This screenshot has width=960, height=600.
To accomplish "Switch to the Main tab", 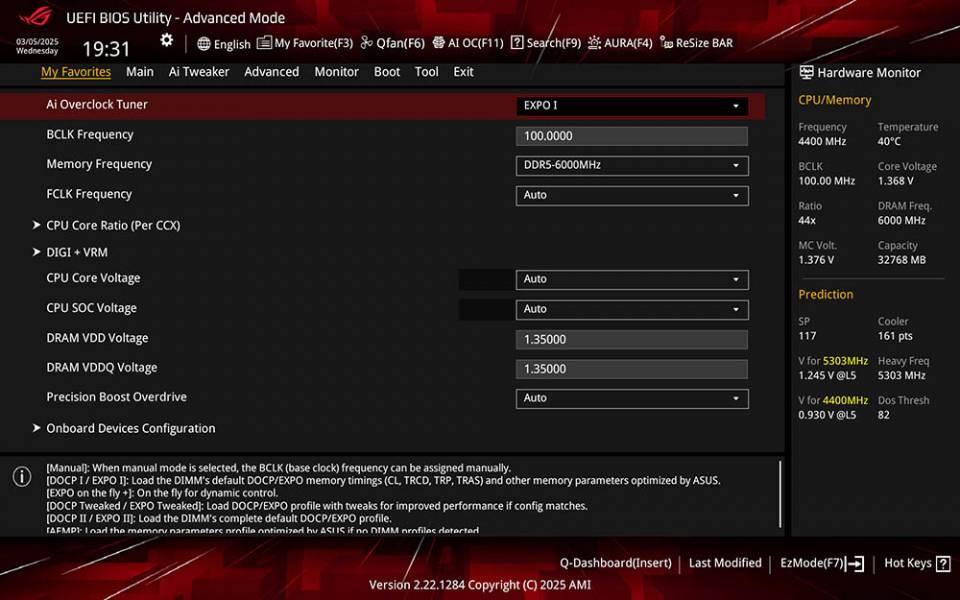I will coord(140,72).
